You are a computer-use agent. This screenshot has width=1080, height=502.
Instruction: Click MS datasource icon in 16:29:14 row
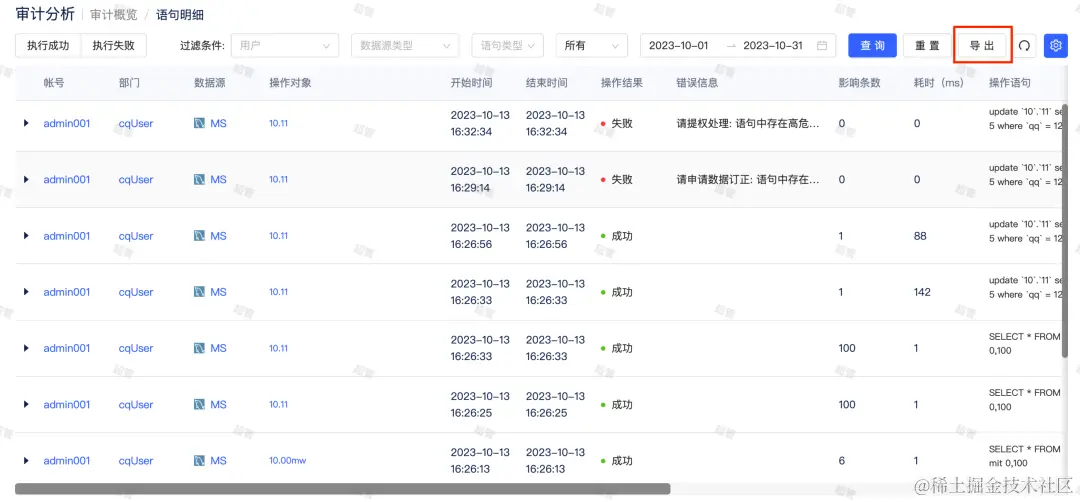pyautogui.click(x=200, y=179)
